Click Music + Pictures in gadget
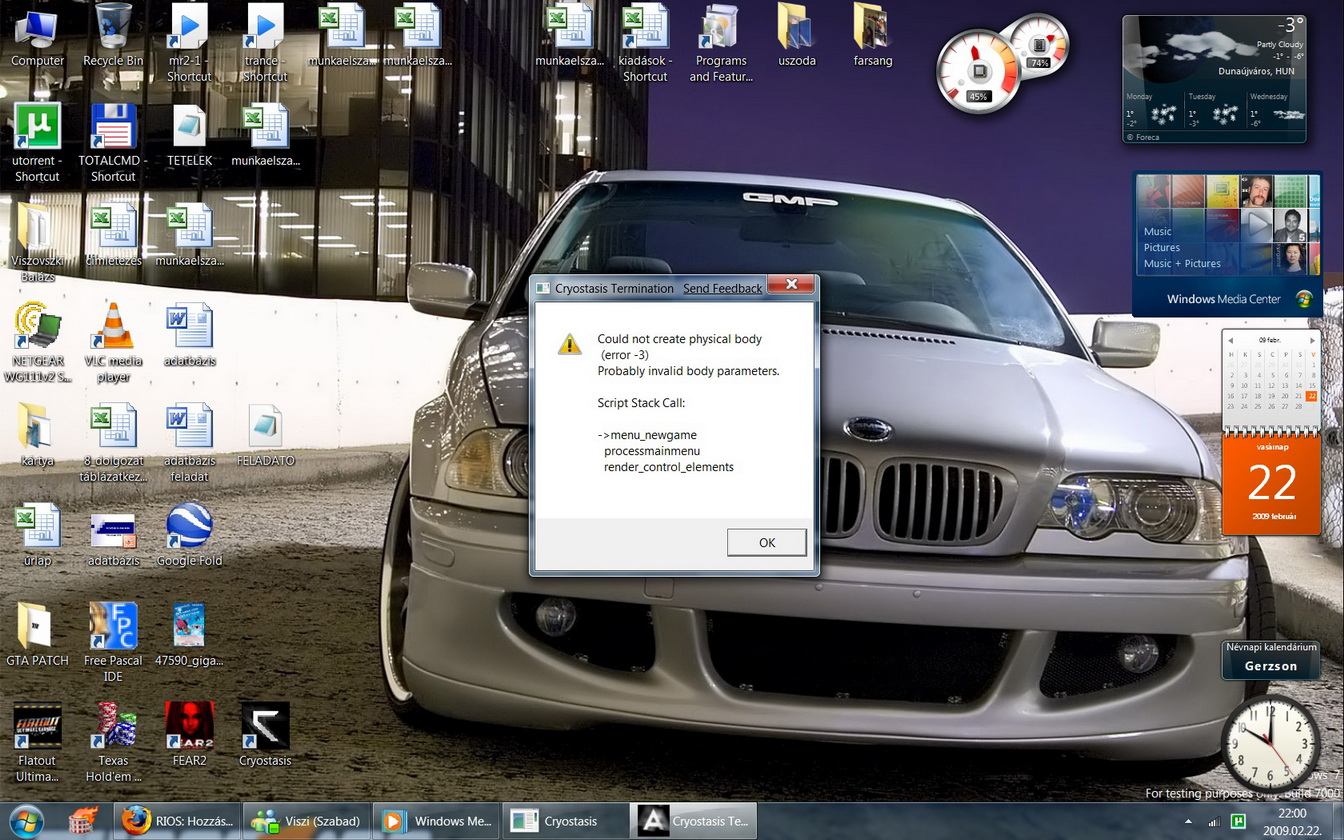 click(1182, 263)
